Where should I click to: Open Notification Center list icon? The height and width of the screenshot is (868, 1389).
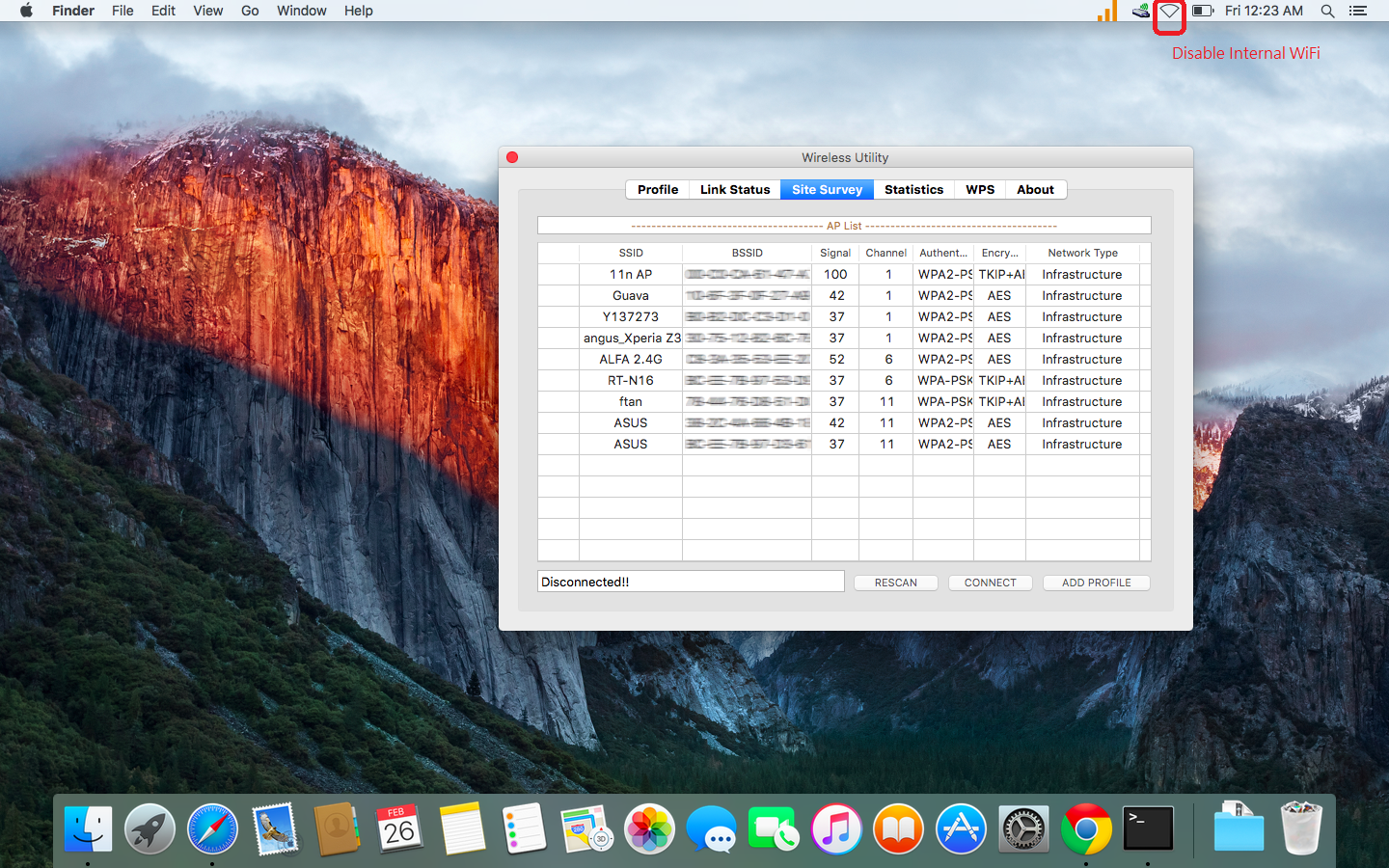click(1358, 12)
